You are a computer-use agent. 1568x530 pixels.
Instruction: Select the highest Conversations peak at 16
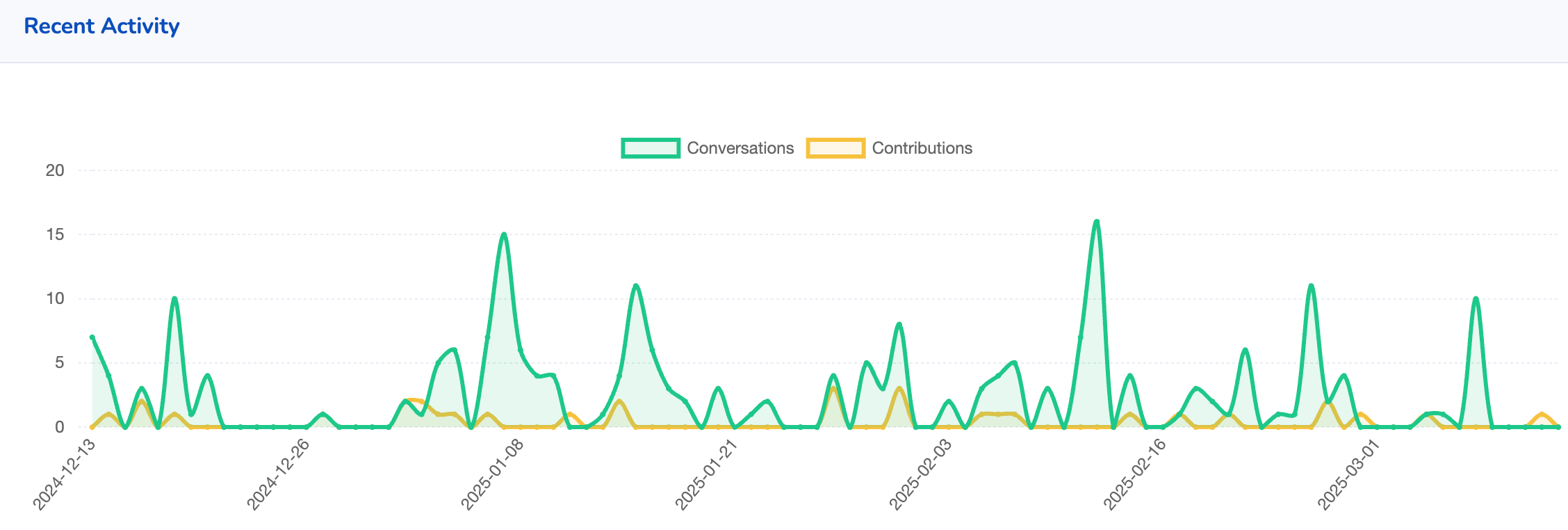1097,222
